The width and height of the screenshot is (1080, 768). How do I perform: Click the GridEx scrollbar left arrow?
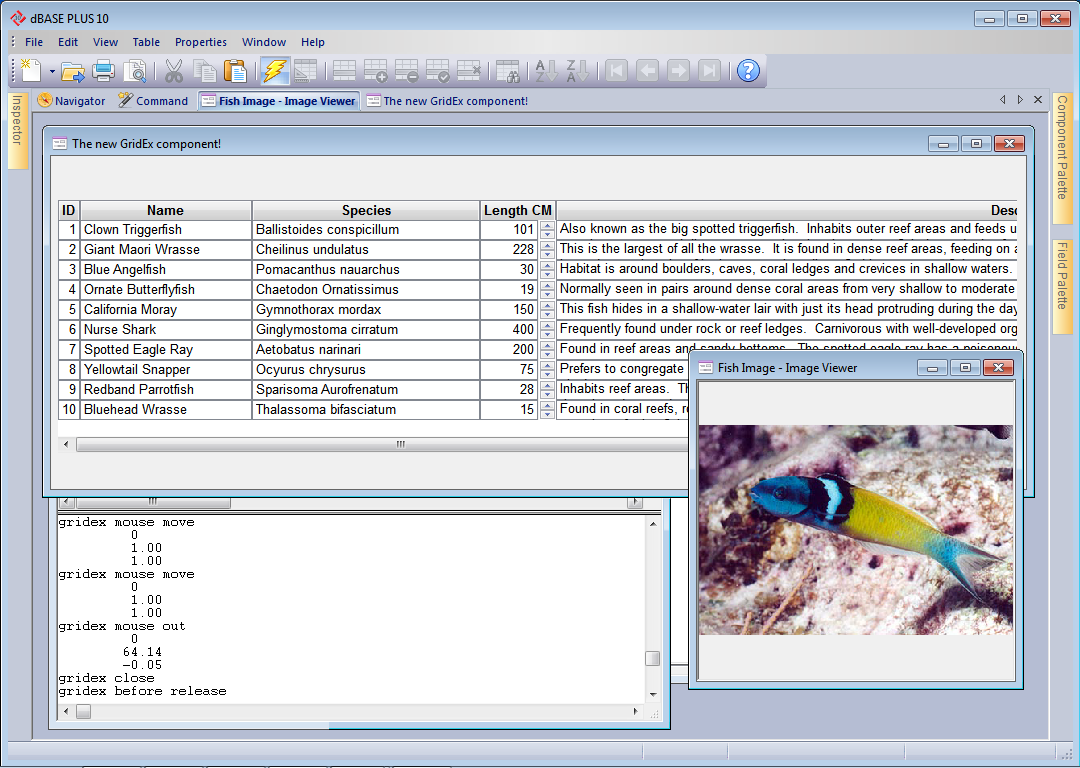[66, 444]
